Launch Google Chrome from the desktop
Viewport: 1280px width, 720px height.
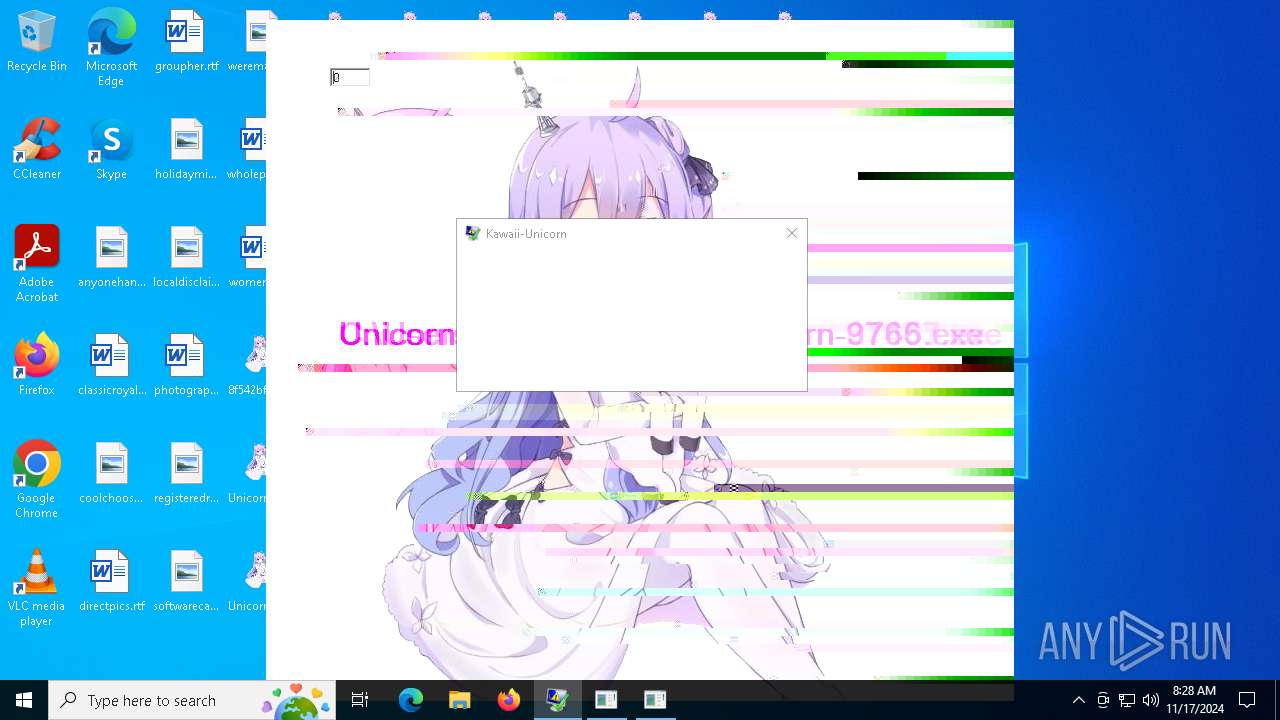(37, 480)
